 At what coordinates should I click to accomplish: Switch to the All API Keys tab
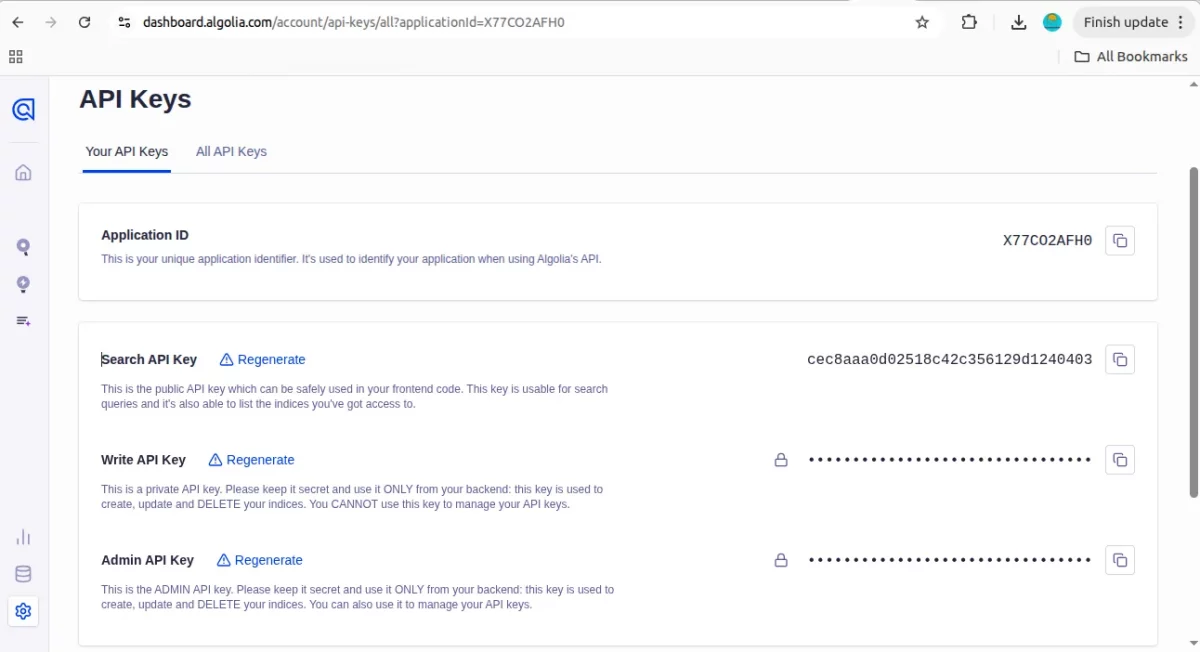coord(231,151)
